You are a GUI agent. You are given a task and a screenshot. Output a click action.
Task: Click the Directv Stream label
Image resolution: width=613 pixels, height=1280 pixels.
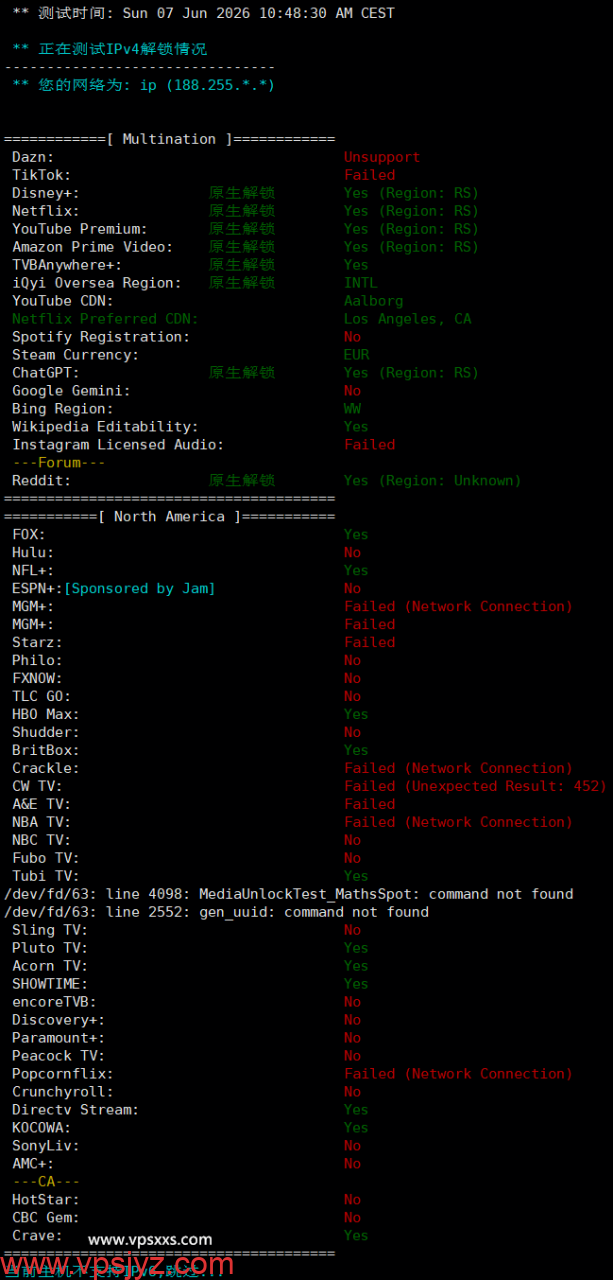[x=76, y=1111]
